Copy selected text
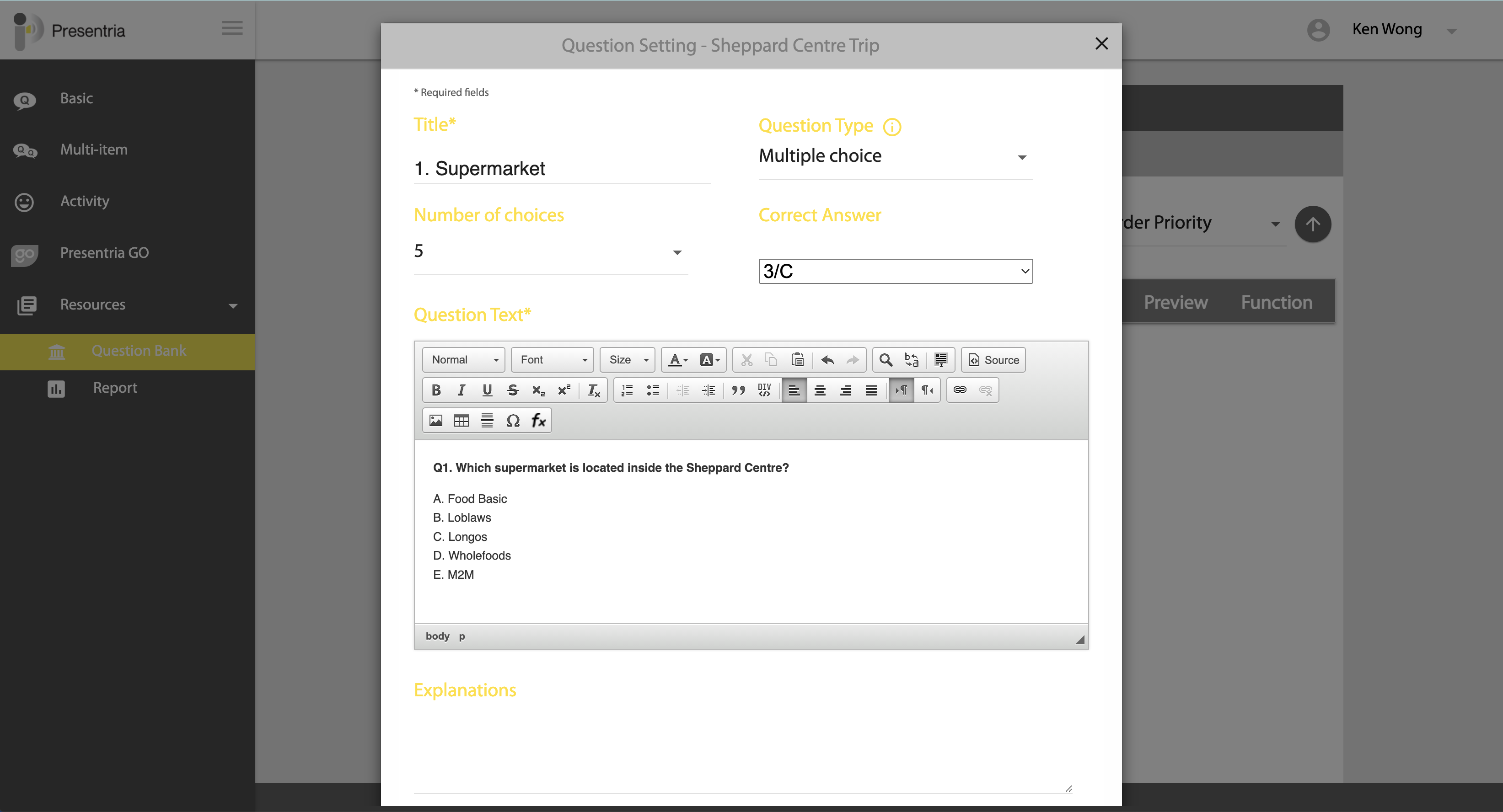 tap(772, 360)
